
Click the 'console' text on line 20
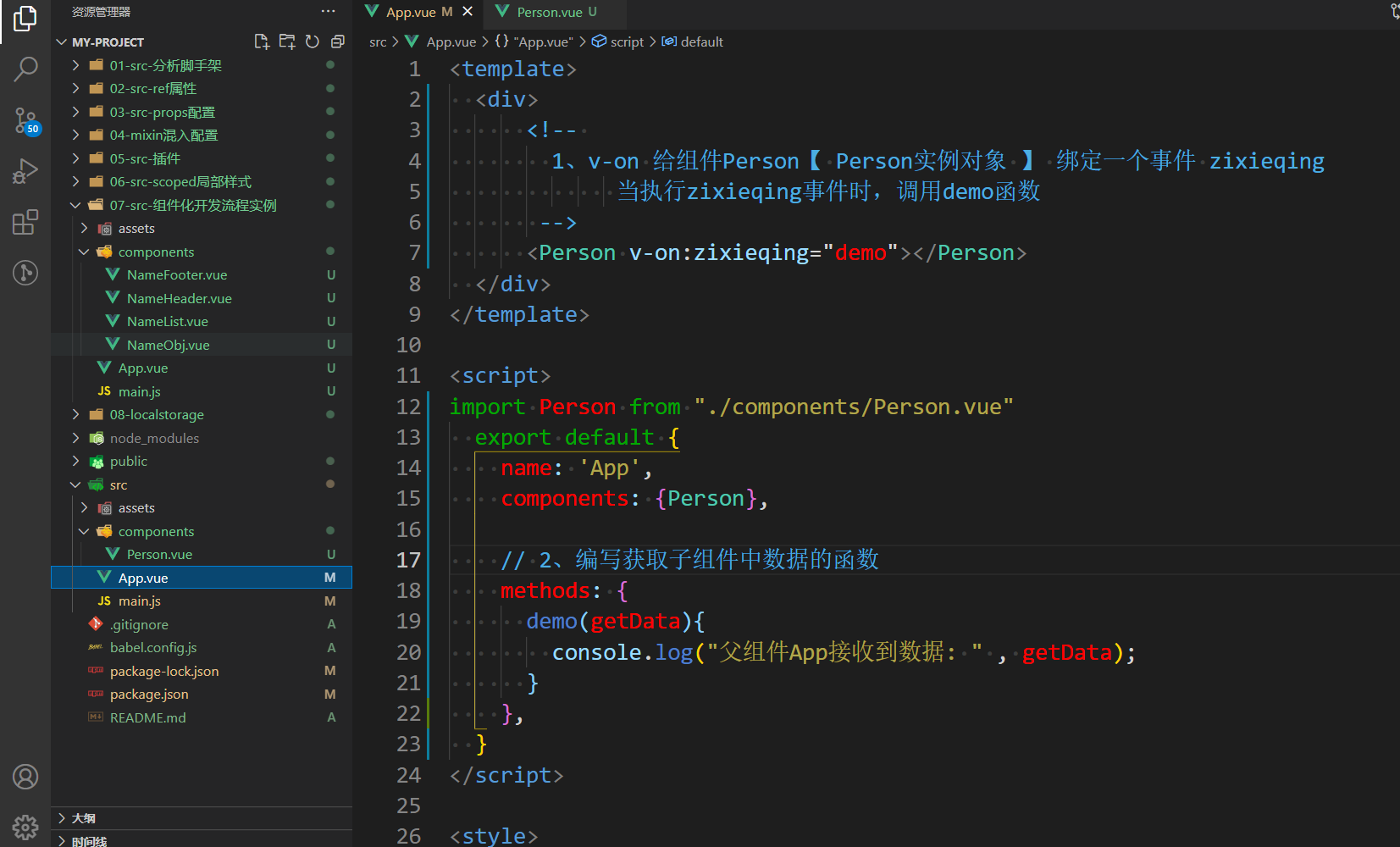(x=597, y=652)
